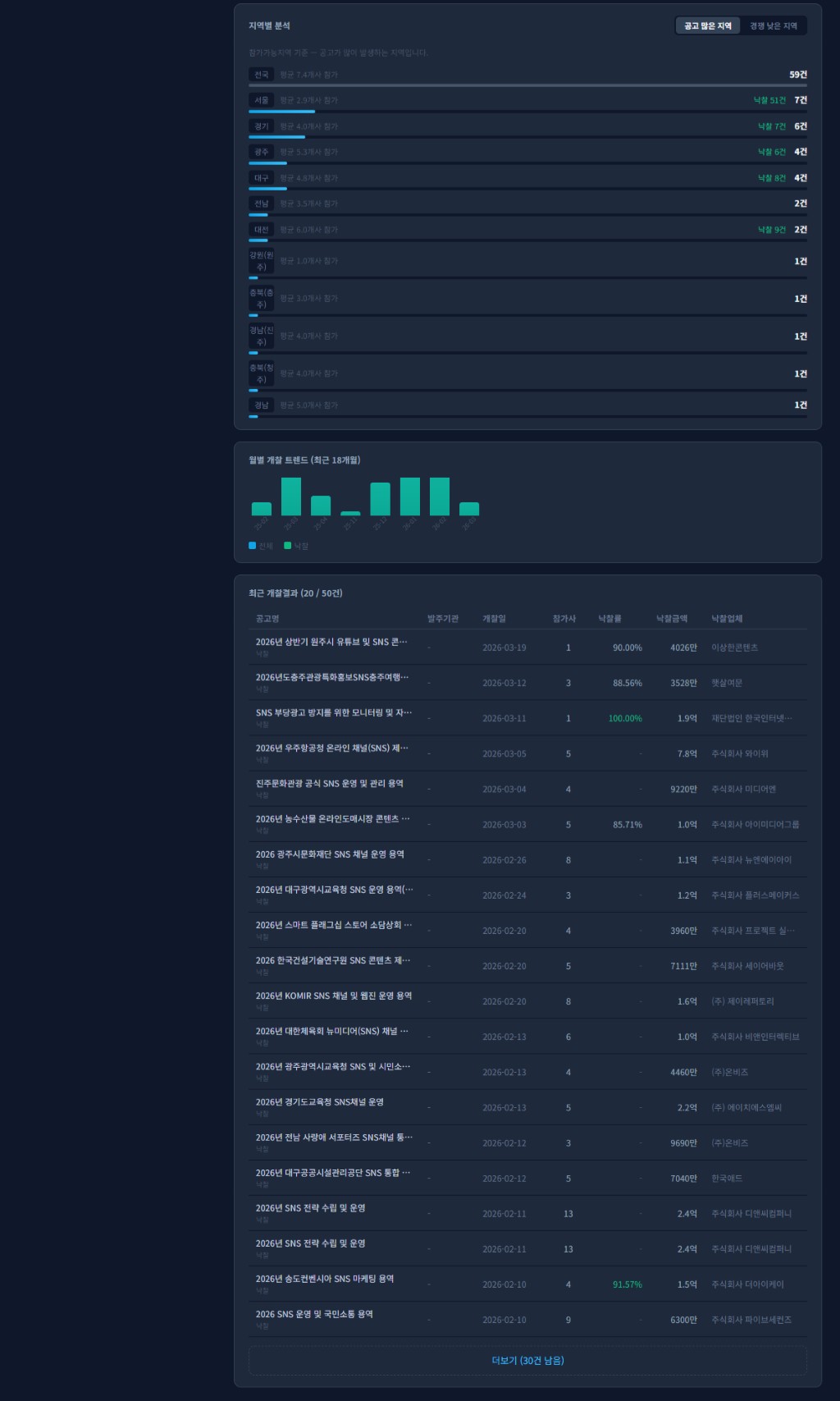Click the short 25-11 chart bar

point(350,513)
